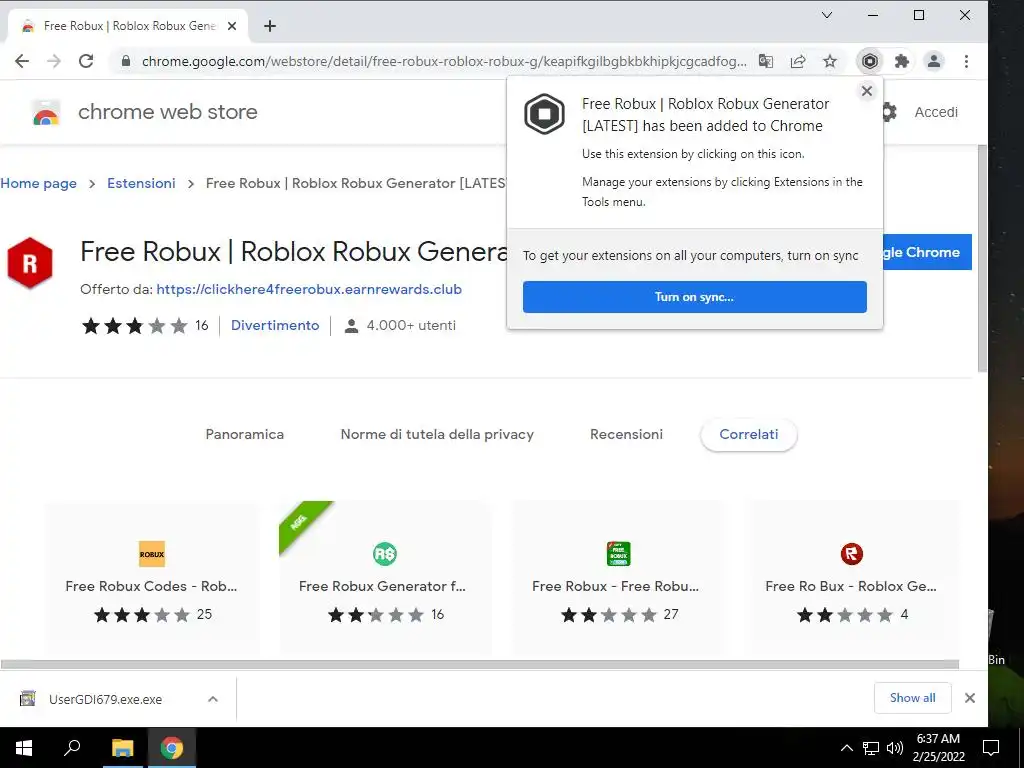Viewport: 1024px width, 768px height.
Task: Click the share page icon
Action: (797, 61)
